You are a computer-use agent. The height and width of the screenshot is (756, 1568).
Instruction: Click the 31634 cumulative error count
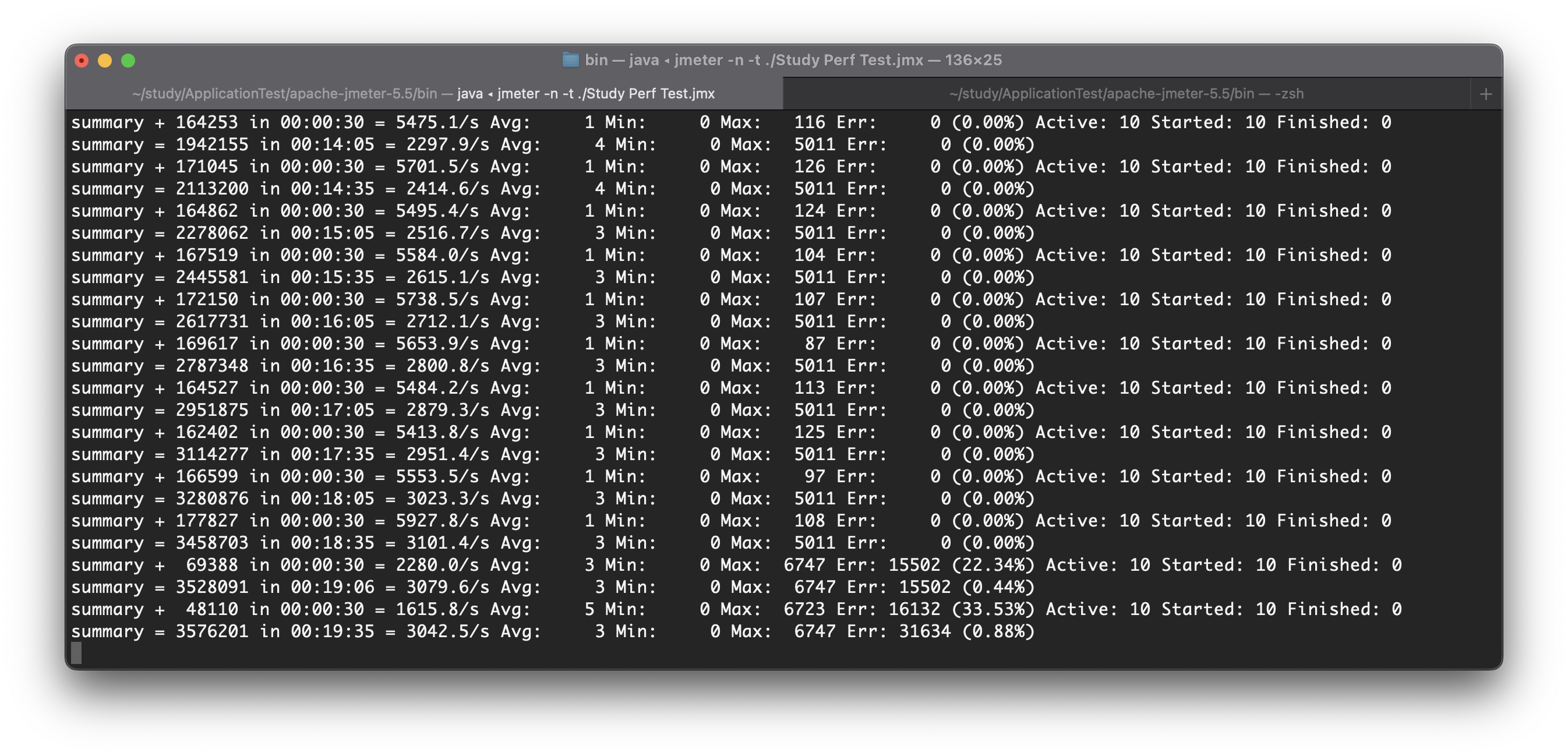[x=924, y=631]
